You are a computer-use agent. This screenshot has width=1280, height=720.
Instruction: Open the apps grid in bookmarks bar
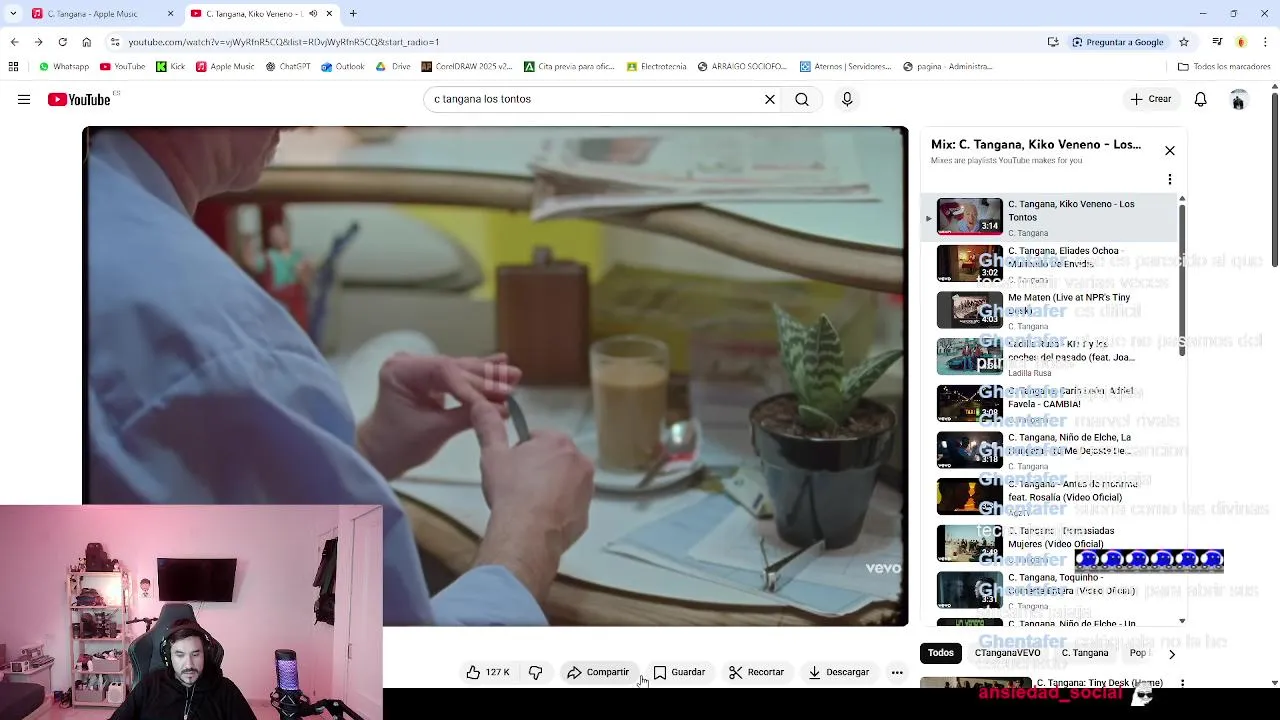pyautogui.click(x=13, y=67)
